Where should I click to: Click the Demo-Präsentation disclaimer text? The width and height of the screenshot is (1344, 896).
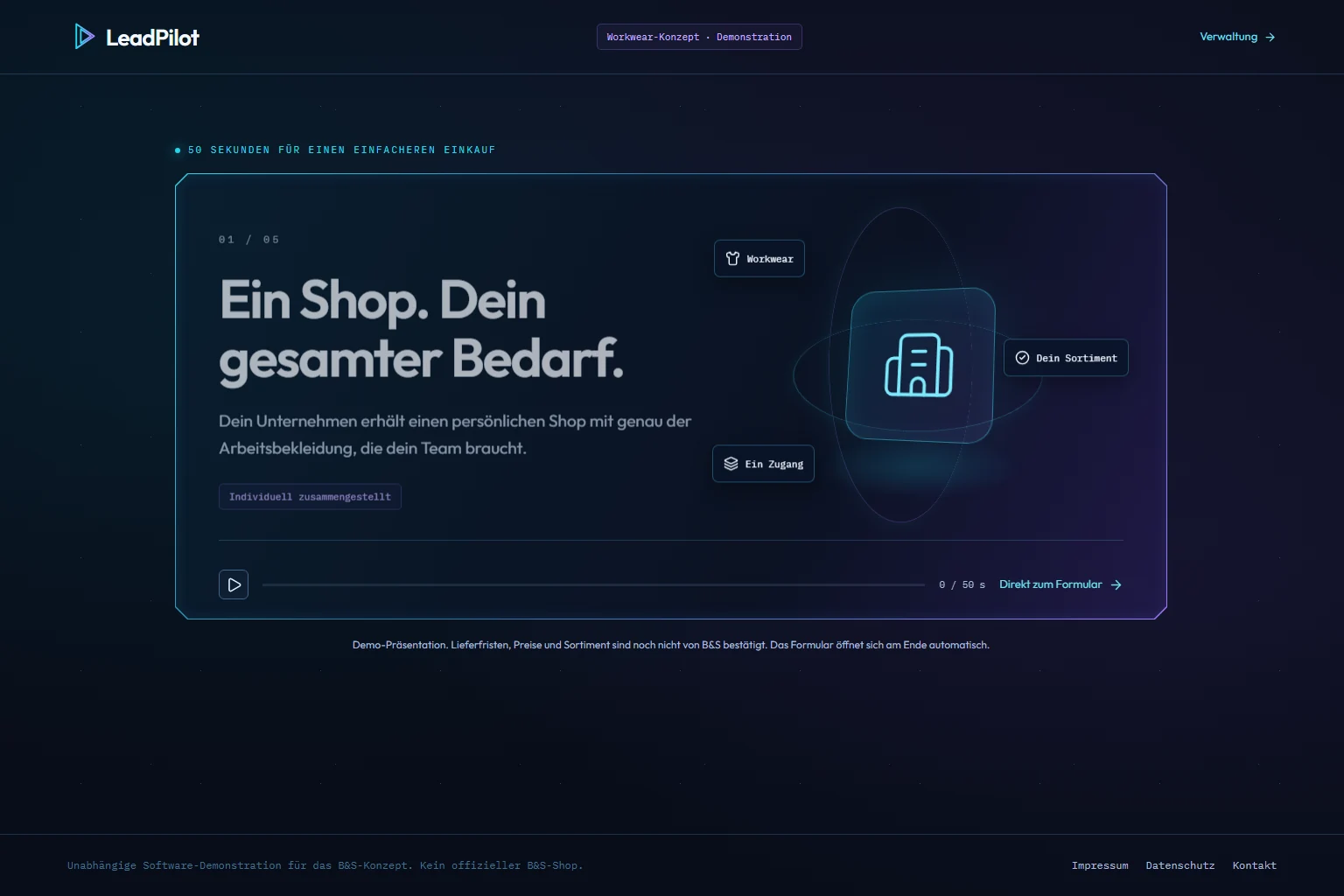tap(671, 645)
